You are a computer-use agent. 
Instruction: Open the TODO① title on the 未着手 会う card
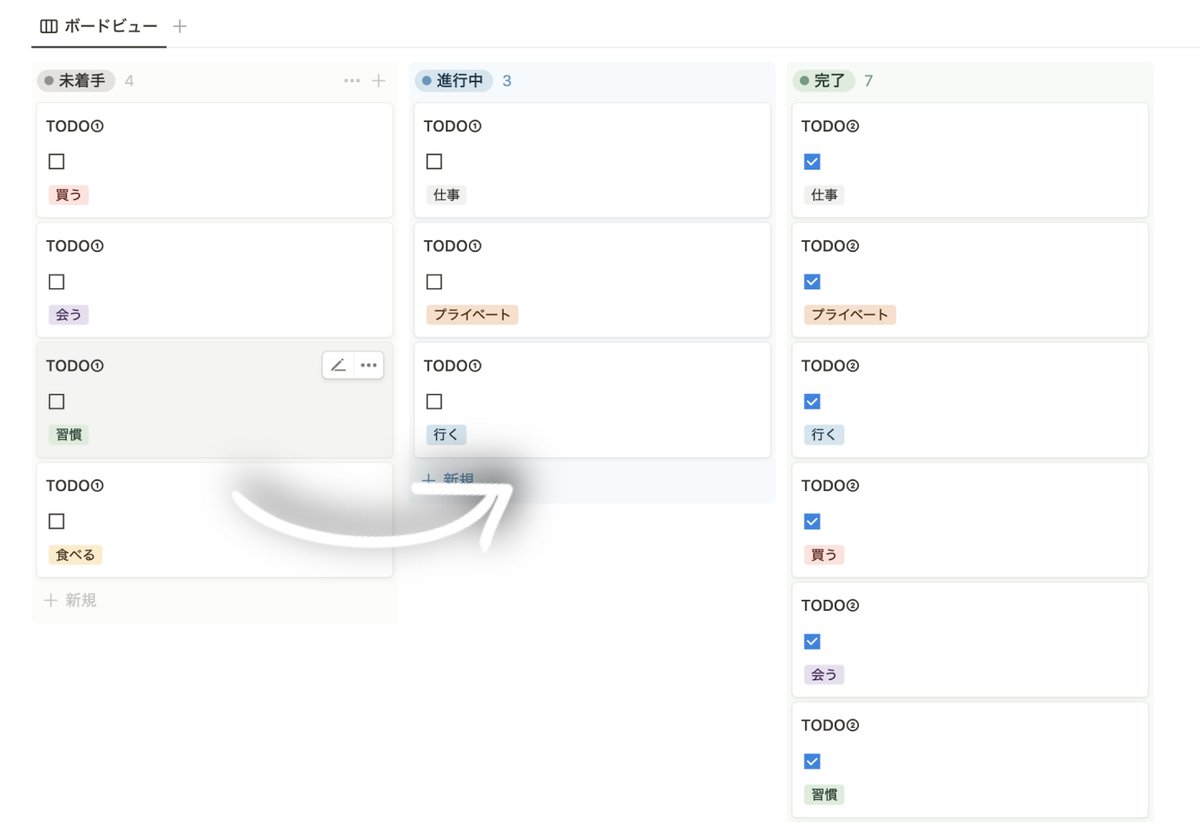click(x=75, y=246)
